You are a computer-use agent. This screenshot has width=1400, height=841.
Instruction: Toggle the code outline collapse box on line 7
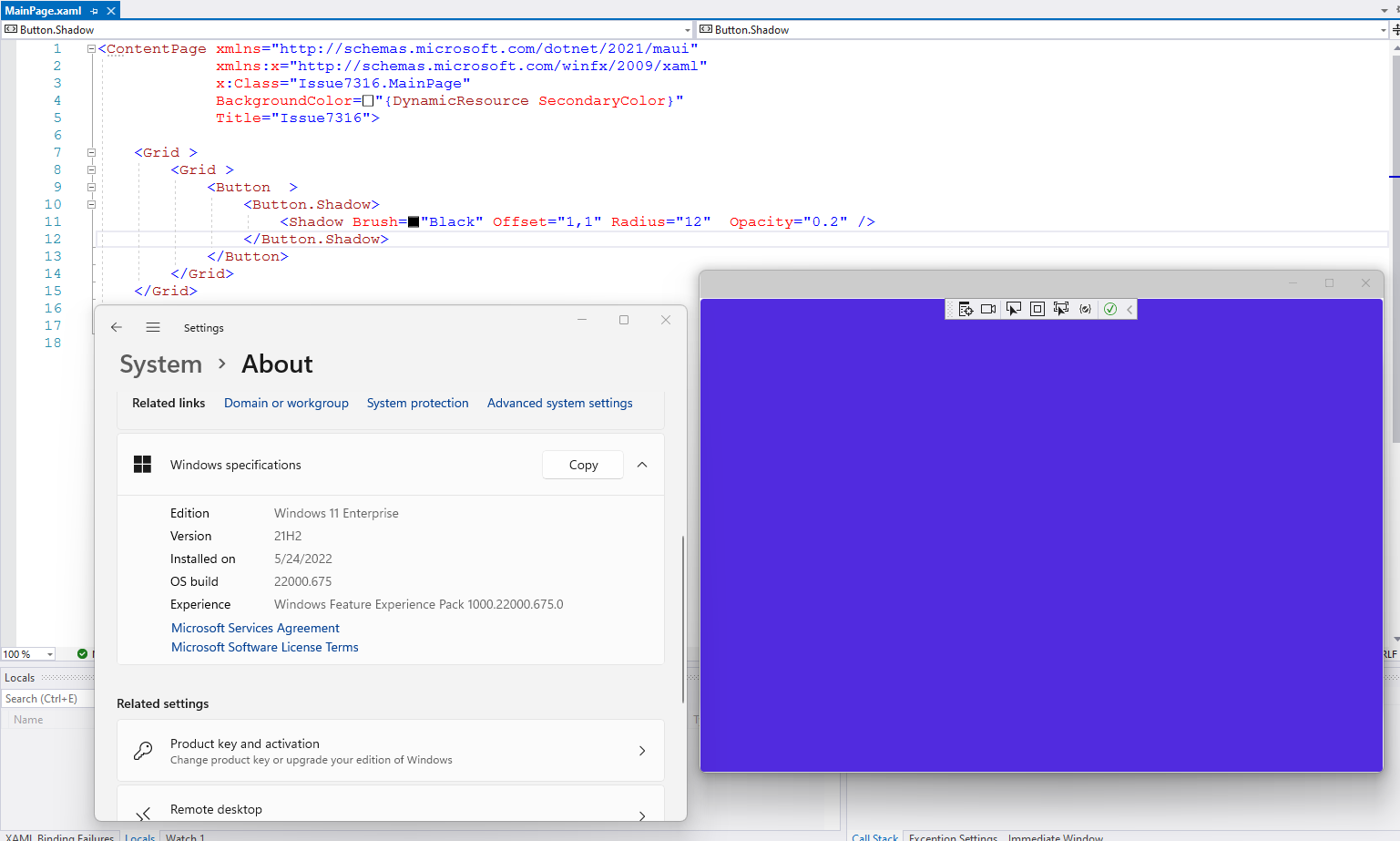pos(91,151)
